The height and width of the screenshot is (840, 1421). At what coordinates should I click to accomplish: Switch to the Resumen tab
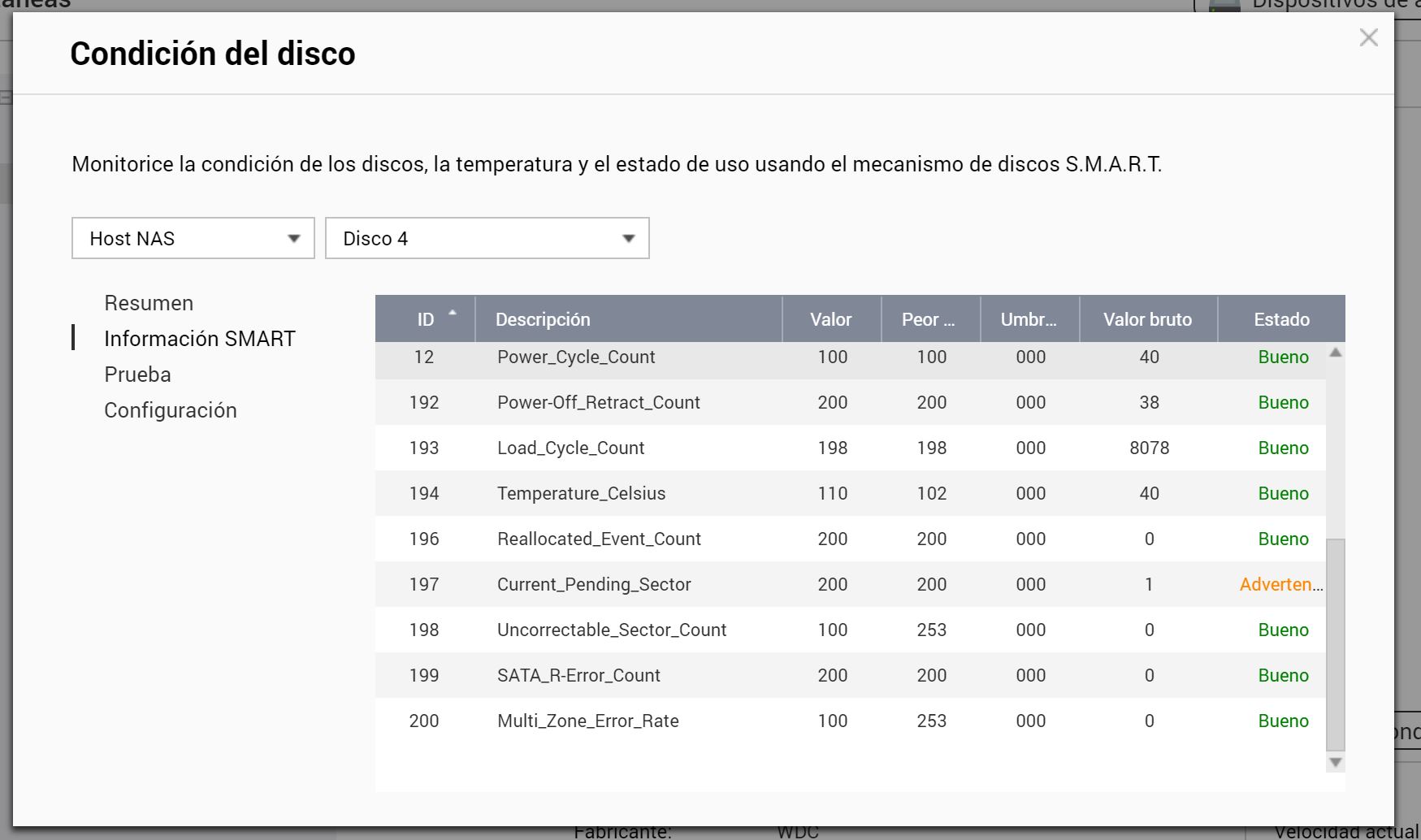coord(149,303)
